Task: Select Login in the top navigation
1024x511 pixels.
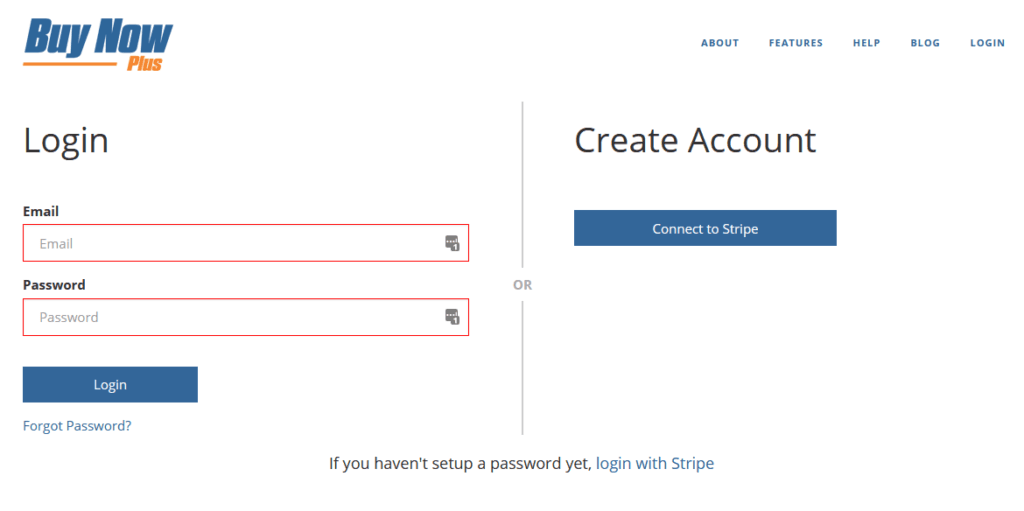Action: point(987,43)
